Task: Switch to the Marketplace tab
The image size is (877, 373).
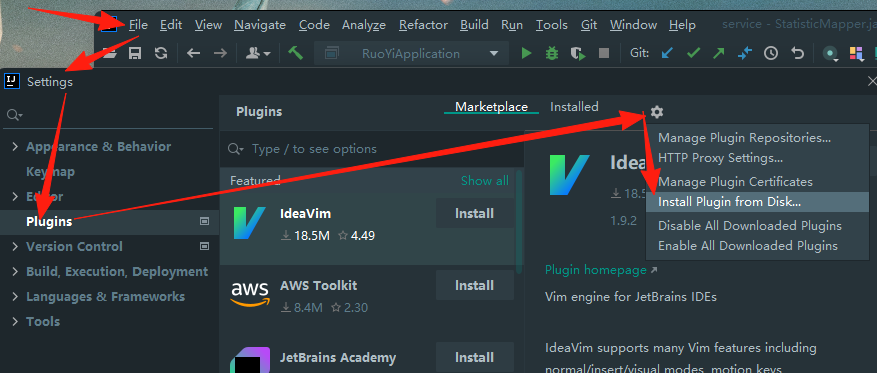Action: pos(491,107)
